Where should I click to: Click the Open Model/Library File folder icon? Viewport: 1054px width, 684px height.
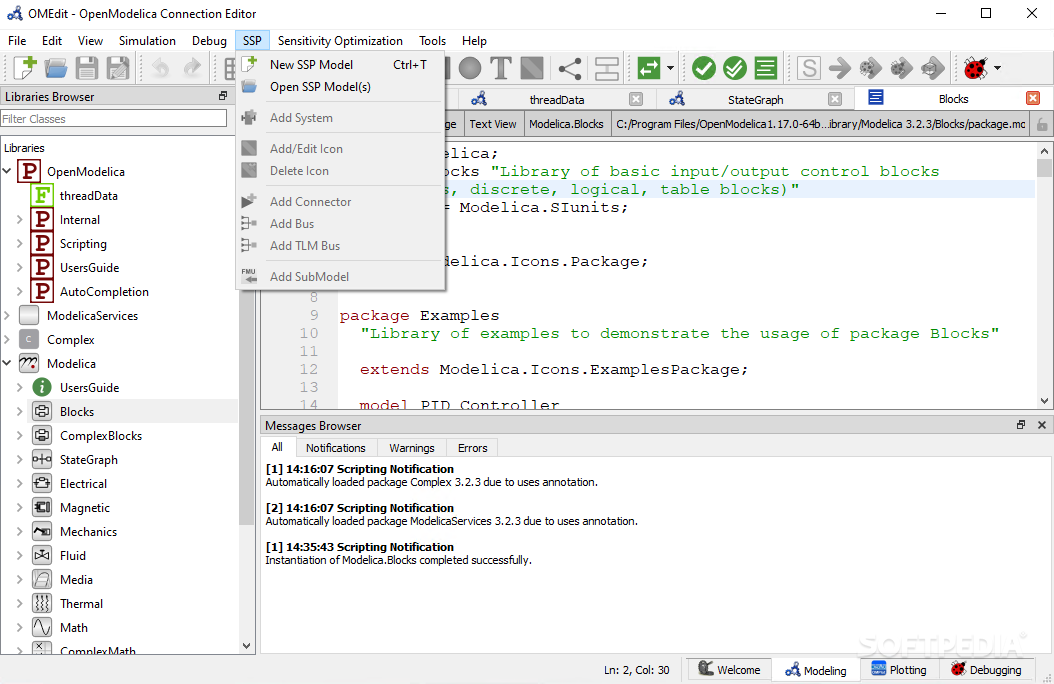tap(56, 68)
